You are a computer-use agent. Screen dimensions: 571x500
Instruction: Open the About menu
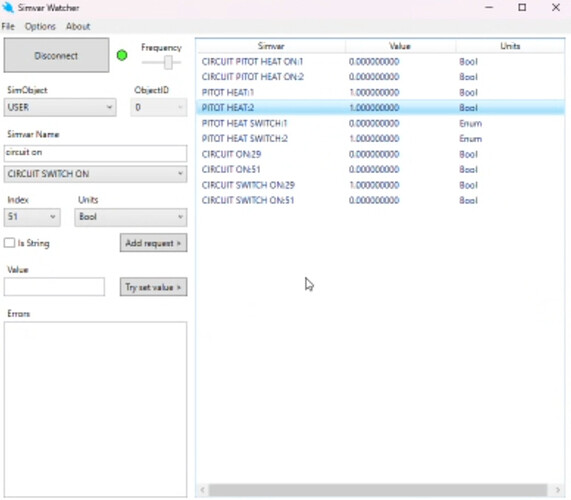(78, 26)
